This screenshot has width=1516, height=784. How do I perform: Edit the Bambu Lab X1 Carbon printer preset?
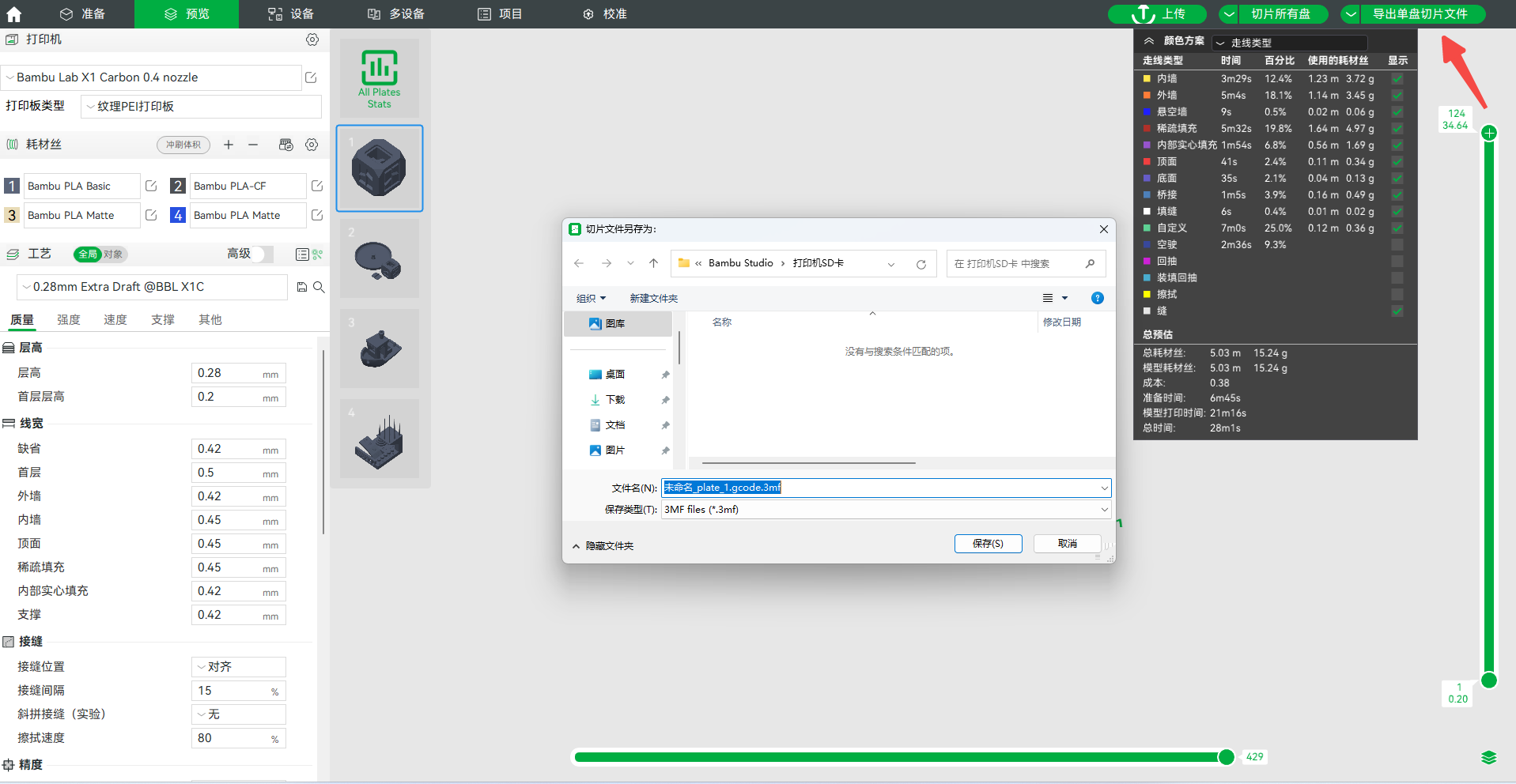tap(311, 77)
